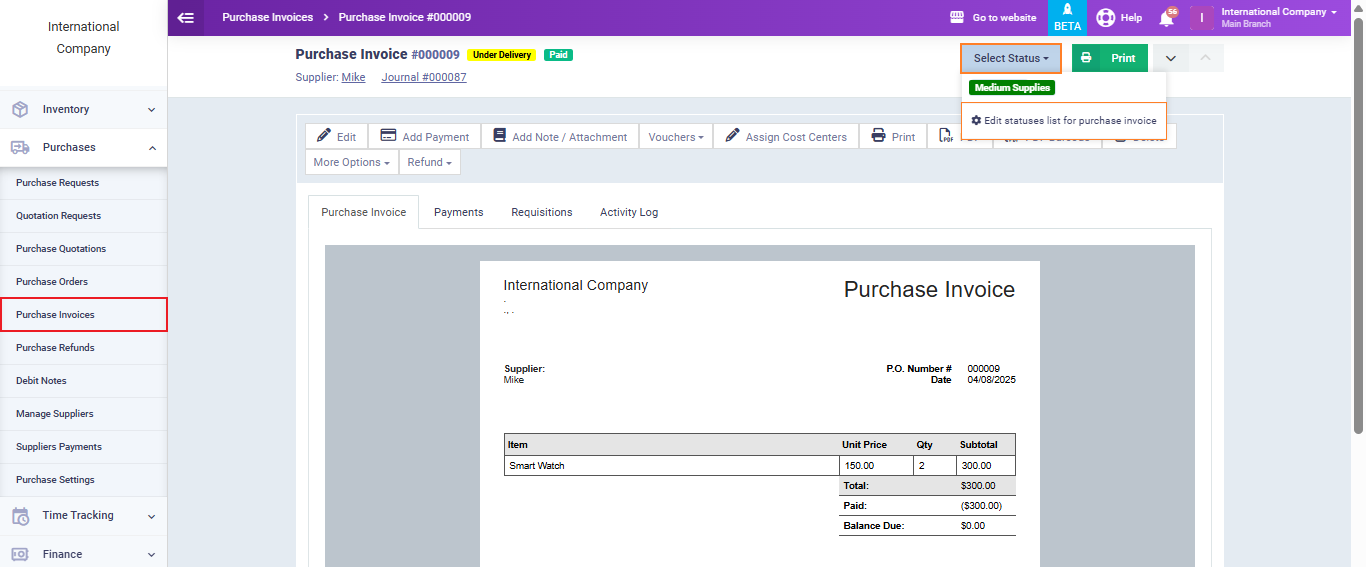Image resolution: width=1366 pixels, height=567 pixels.
Task: Open the Select Status dropdown
Action: pos(1011,58)
